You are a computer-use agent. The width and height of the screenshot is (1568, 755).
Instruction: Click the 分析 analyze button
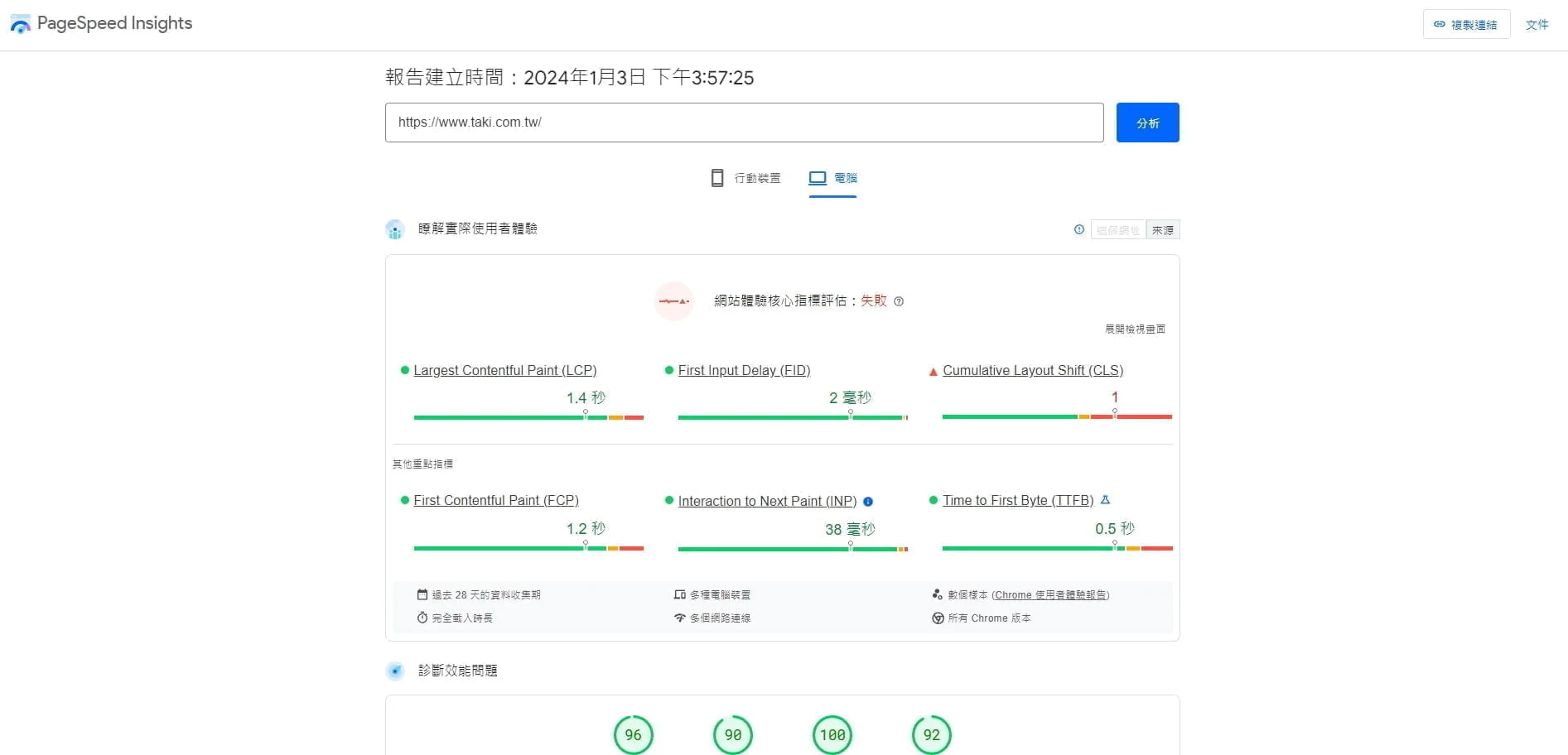tap(1147, 123)
